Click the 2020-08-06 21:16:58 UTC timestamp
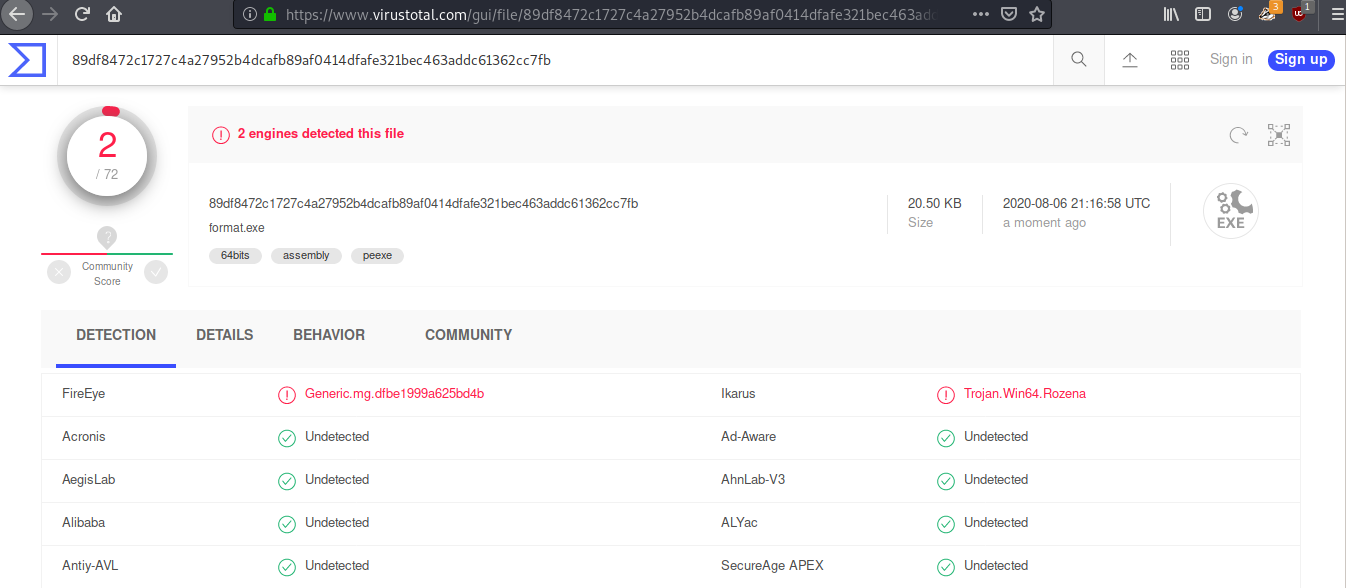The width and height of the screenshot is (1346, 588). [x=1077, y=203]
